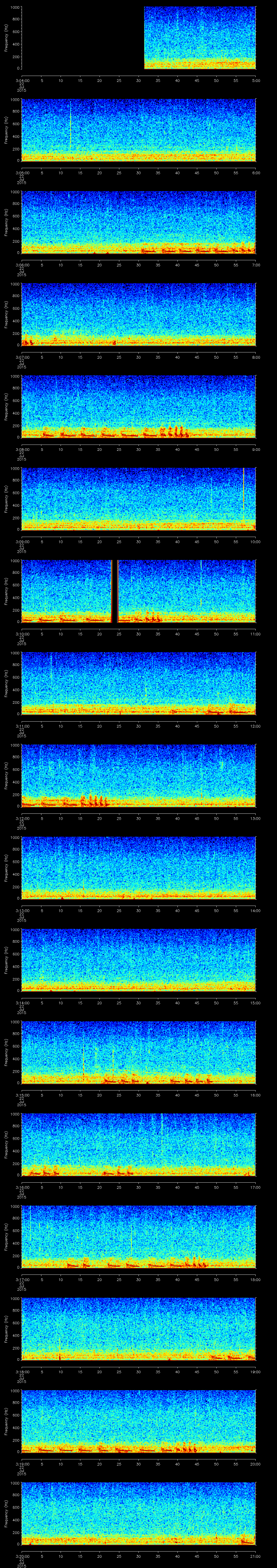
Task: Click the empty black area of the 3:04:00 spectrogram
Action: (82, 38)
